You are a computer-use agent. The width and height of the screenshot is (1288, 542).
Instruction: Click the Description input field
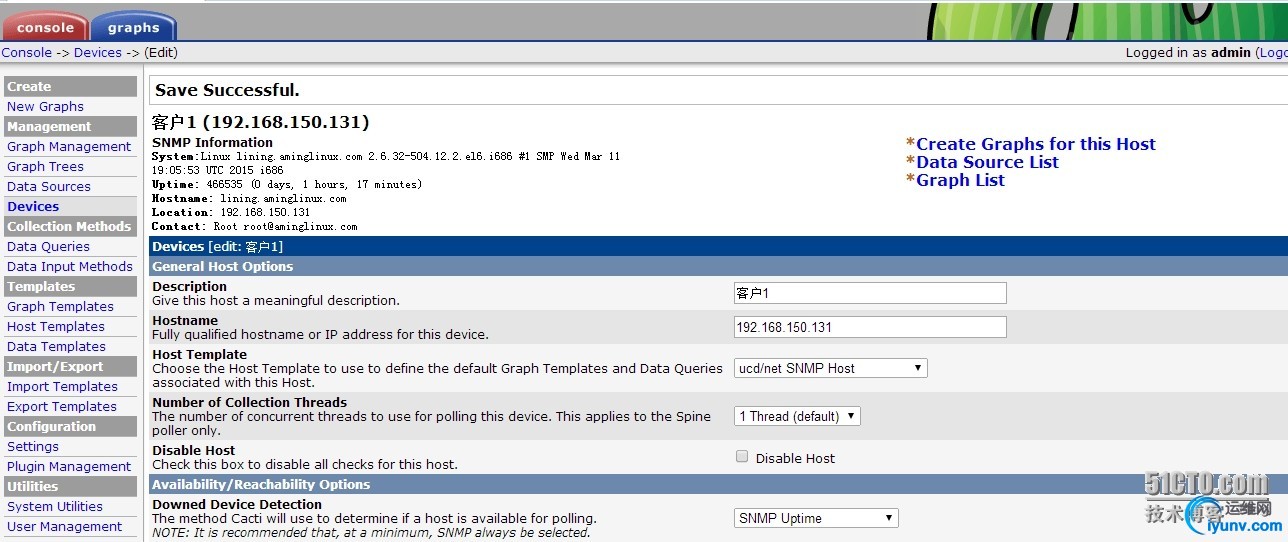pos(870,293)
